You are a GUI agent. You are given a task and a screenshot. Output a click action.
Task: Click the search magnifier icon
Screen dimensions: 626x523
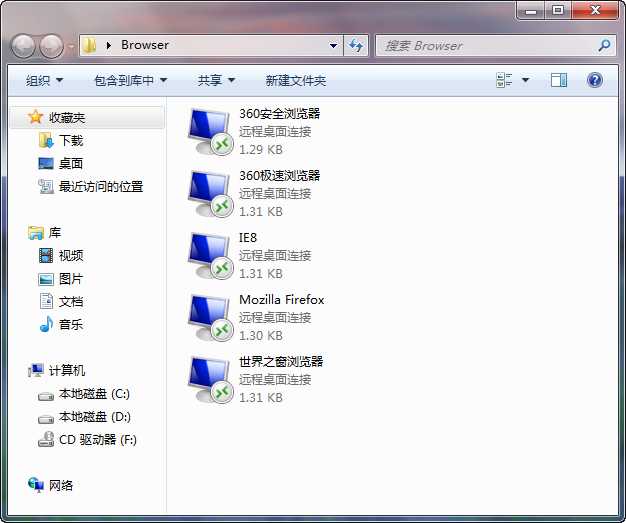(x=604, y=46)
